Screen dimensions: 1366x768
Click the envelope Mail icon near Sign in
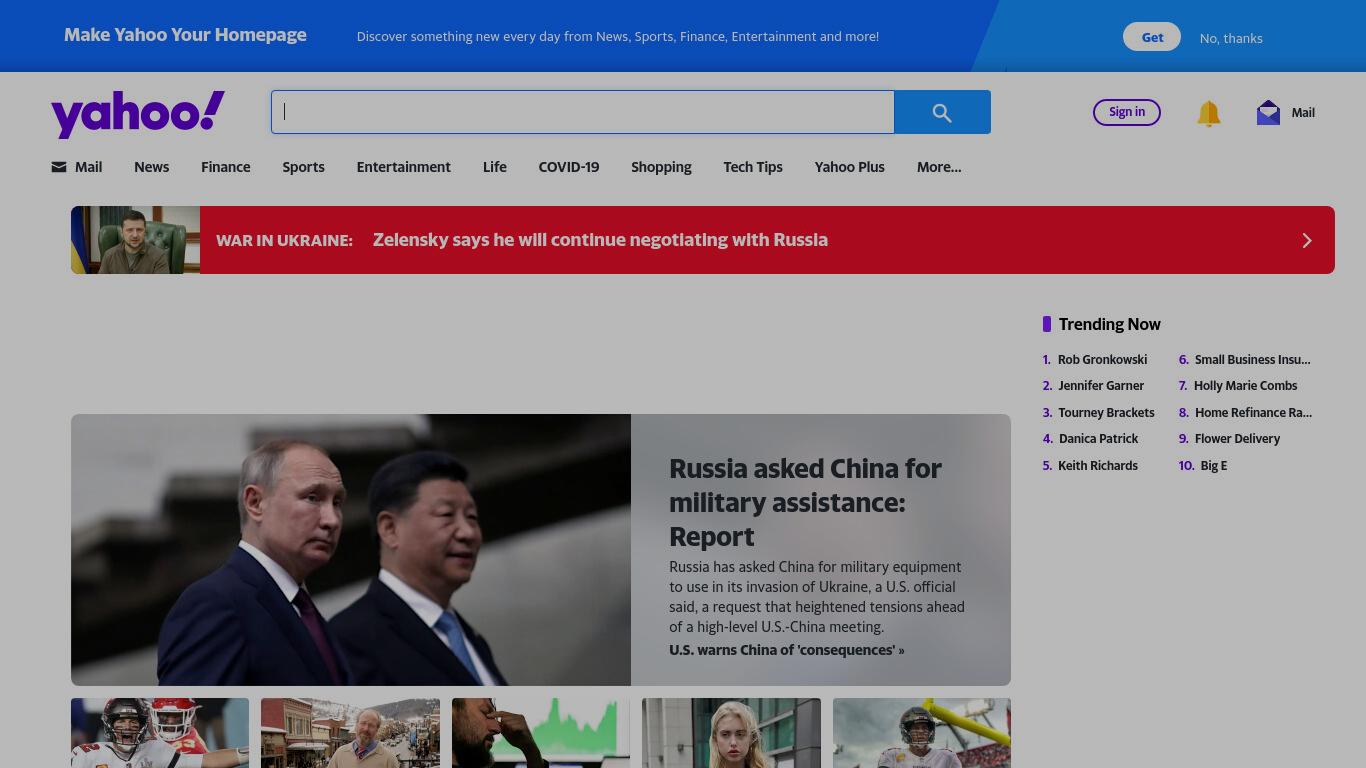(x=1268, y=112)
